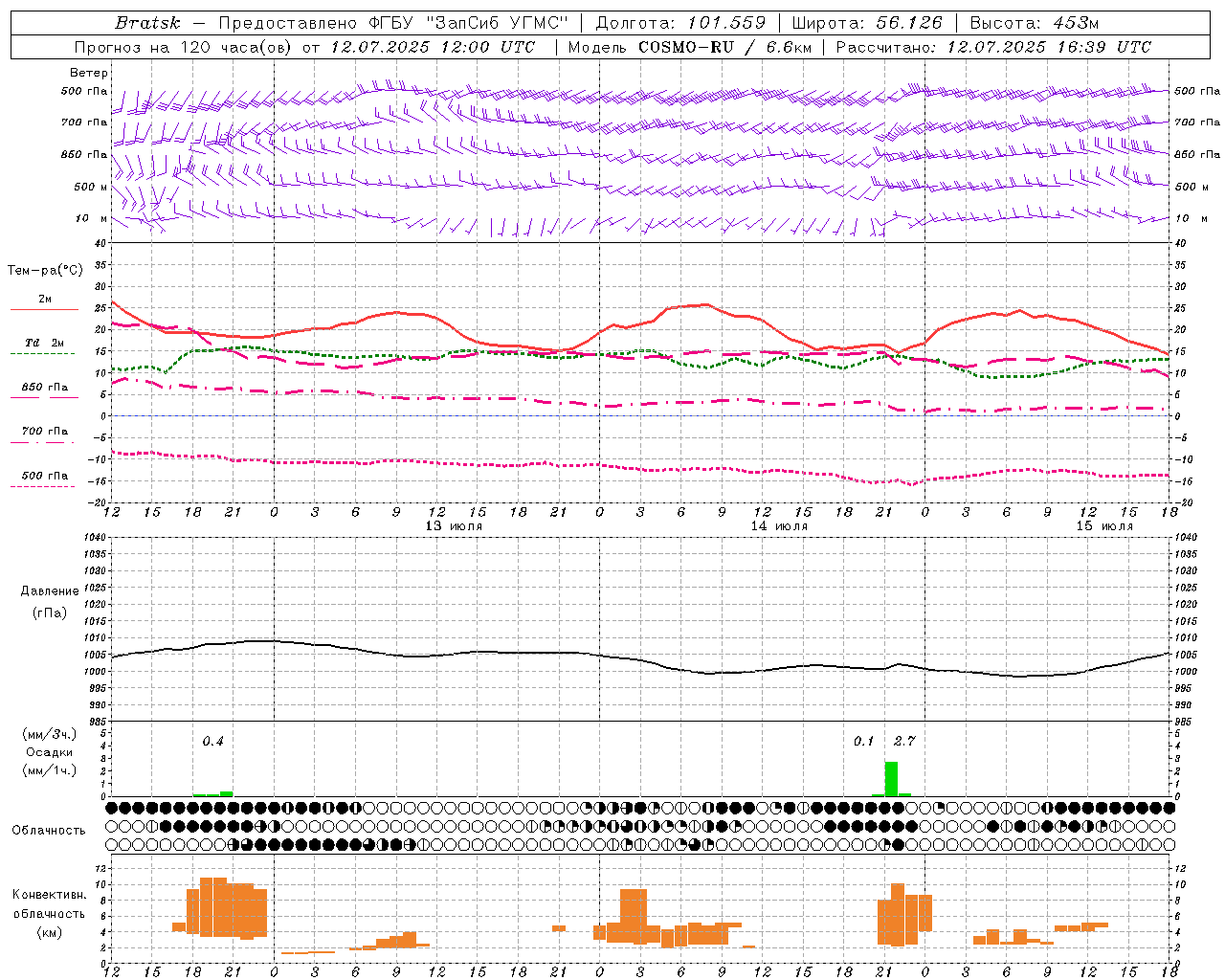Click the precipitation value "2.7"
Viewport: 1225px width, 980px height.
coord(904,741)
